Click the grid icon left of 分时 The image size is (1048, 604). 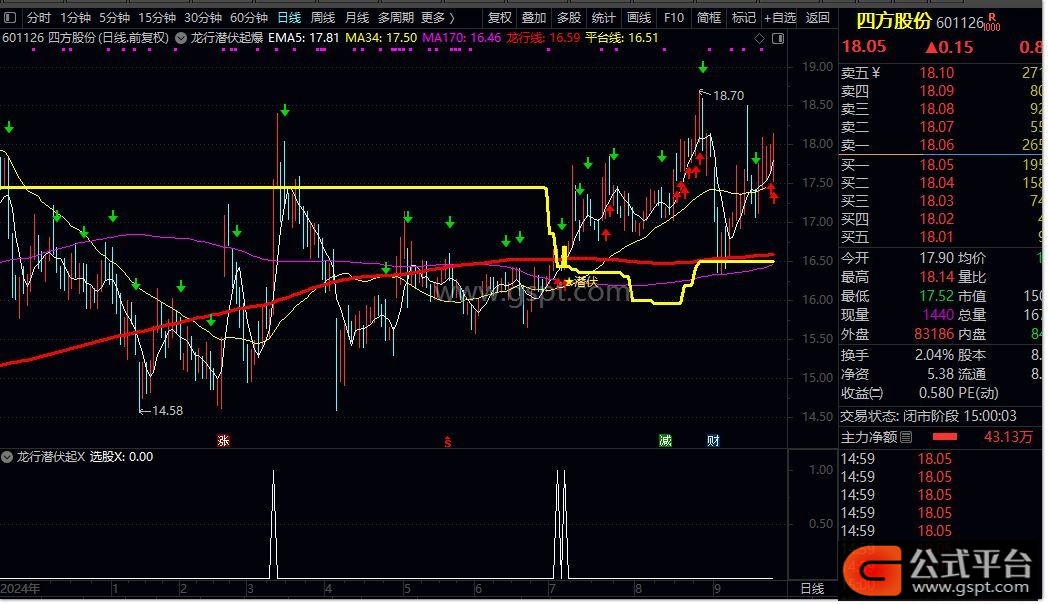coord(11,17)
